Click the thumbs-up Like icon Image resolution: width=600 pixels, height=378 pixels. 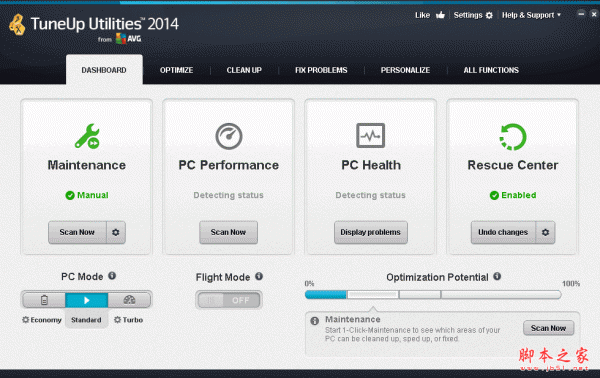click(x=440, y=15)
